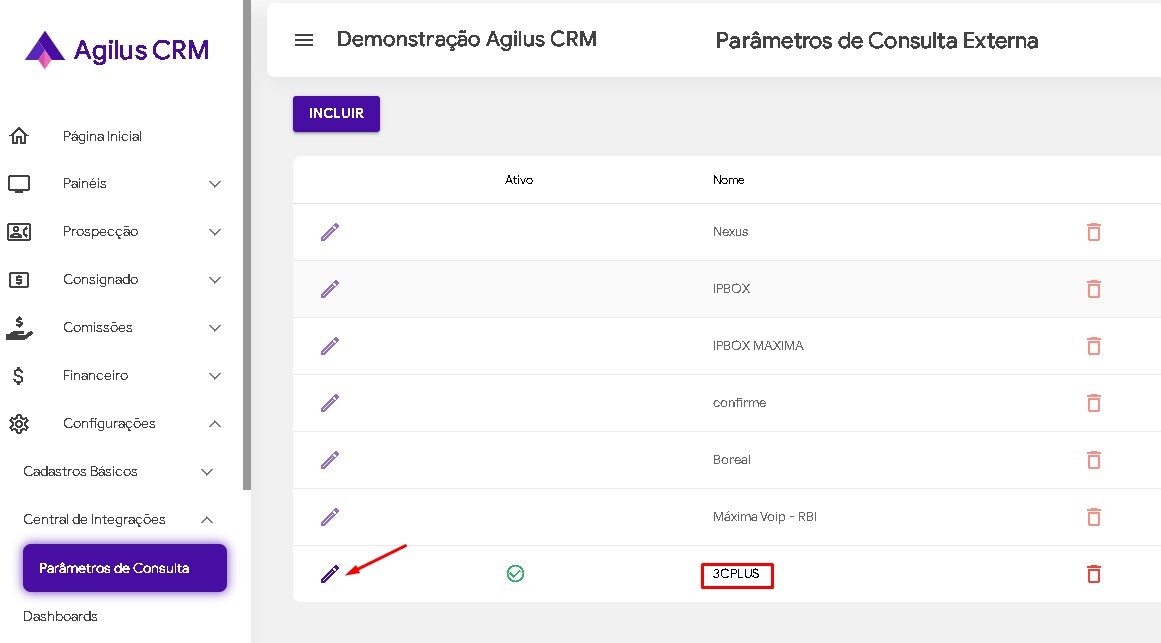Edit the IPBOX row with the pencil
The width and height of the screenshot is (1161, 643).
click(329, 289)
